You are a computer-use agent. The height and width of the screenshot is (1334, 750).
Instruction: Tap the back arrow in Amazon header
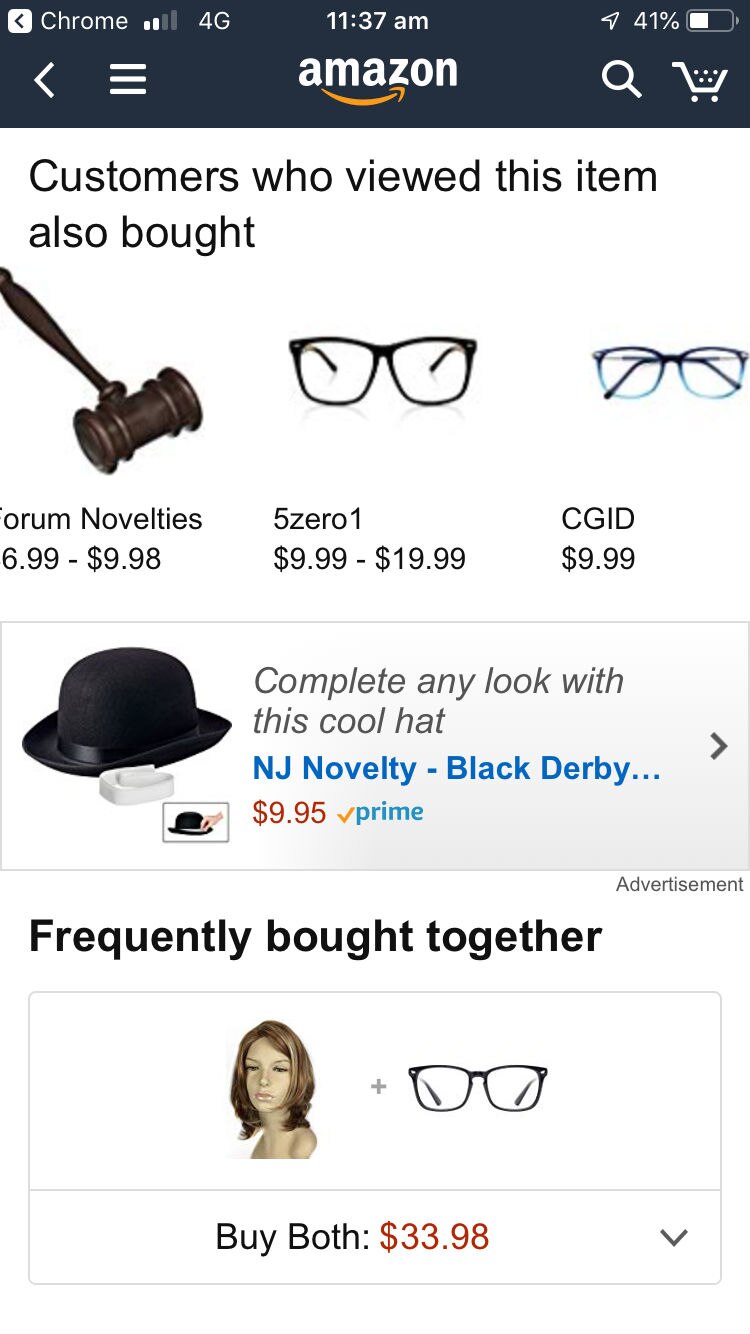(x=44, y=79)
